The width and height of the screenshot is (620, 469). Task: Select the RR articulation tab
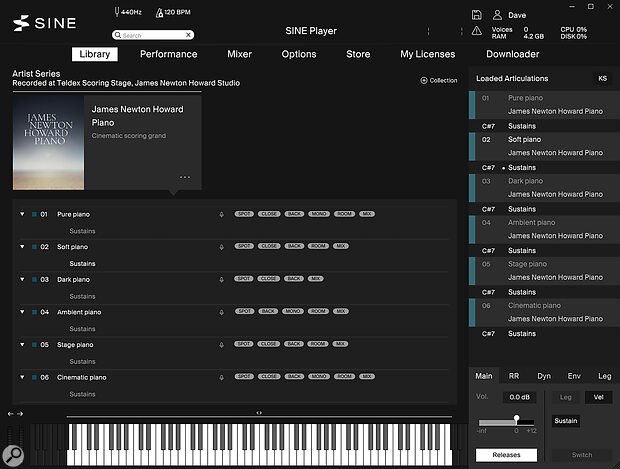tap(514, 376)
